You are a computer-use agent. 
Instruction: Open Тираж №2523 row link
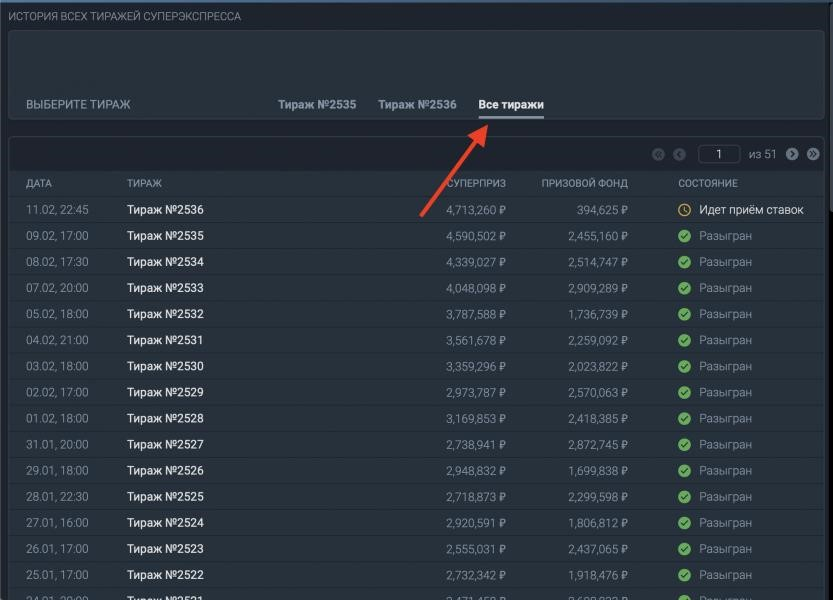coord(165,549)
